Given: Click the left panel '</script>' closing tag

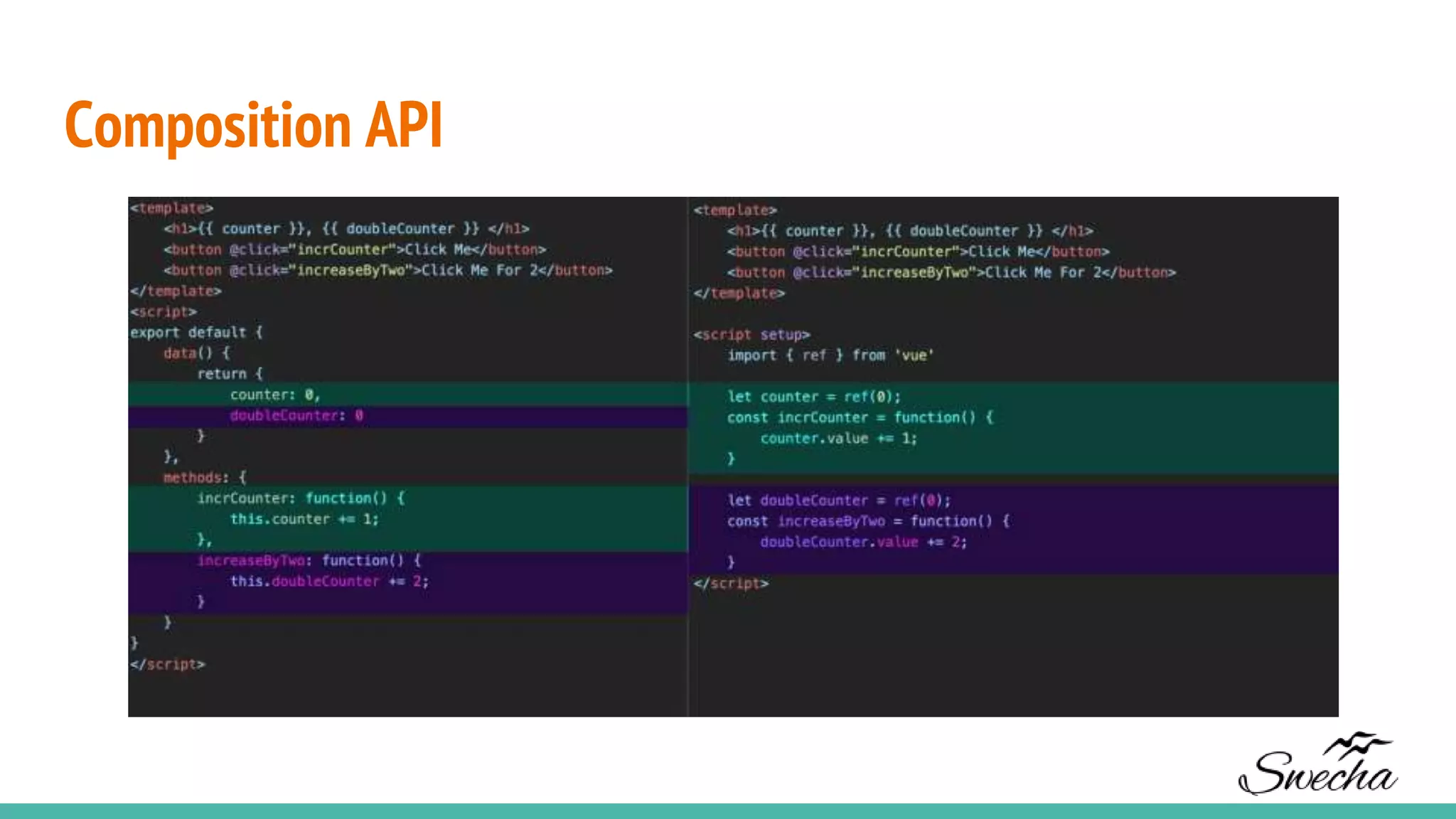Looking at the screenshot, I should pos(168,664).
